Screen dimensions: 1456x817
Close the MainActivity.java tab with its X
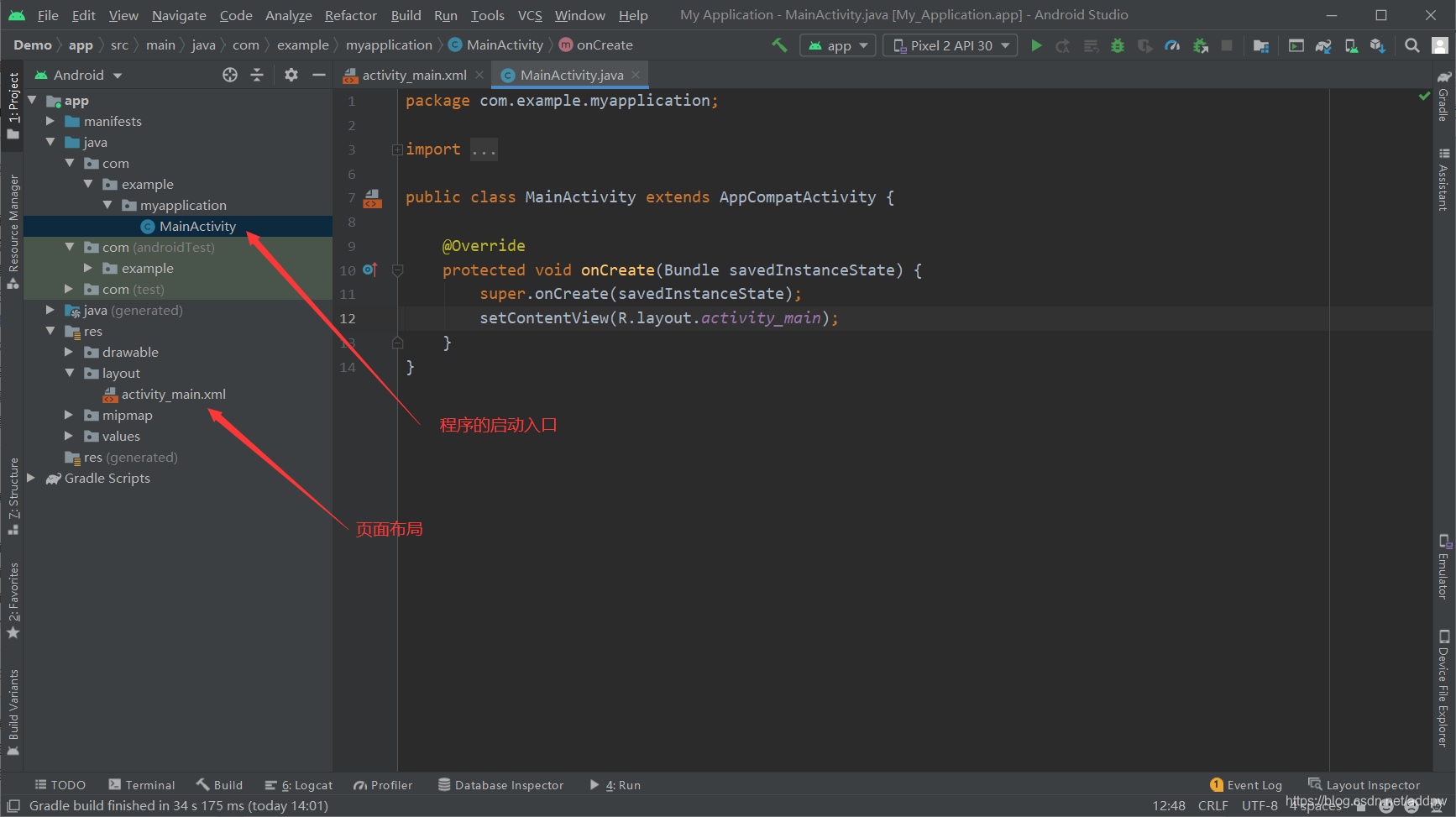(636, 75)
